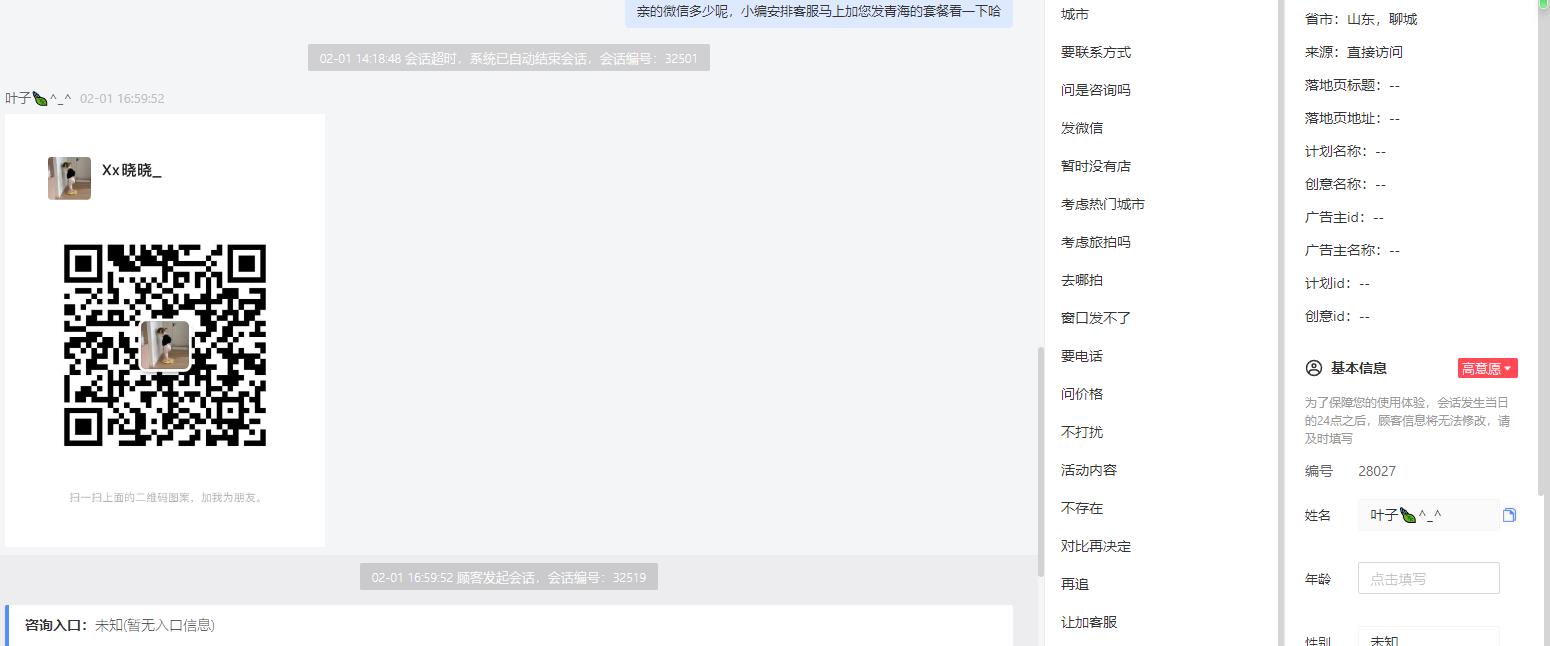
Task: Select quick reply 窗口发不了
Action: 1096,318
